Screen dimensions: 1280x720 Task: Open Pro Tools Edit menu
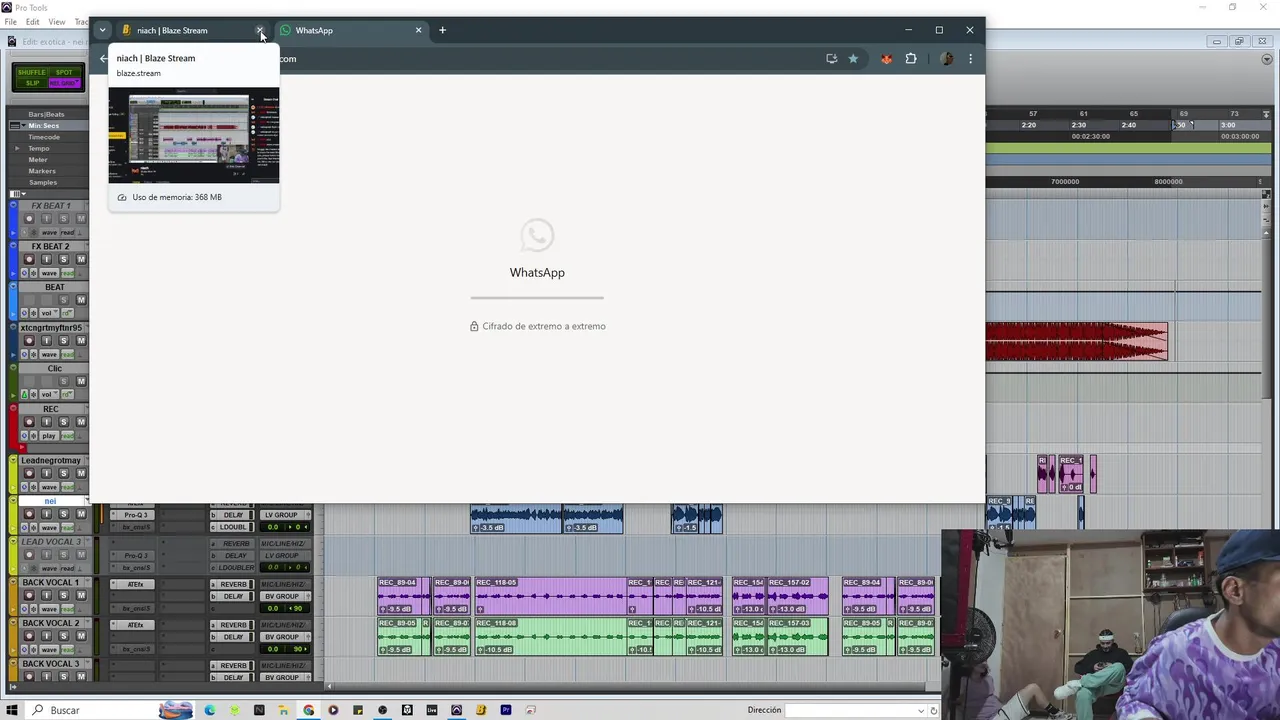pyautogui.click(x=33, y=22)
